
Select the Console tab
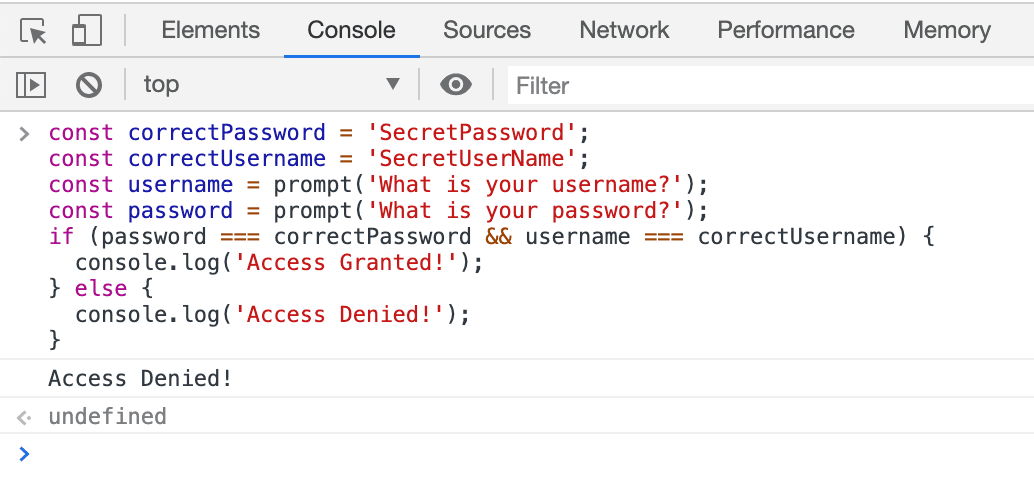(x=351, y=30)
